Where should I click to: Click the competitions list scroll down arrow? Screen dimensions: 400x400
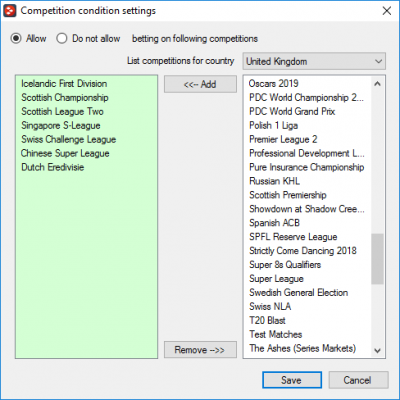pyautogui.click(x=377, y=350)
